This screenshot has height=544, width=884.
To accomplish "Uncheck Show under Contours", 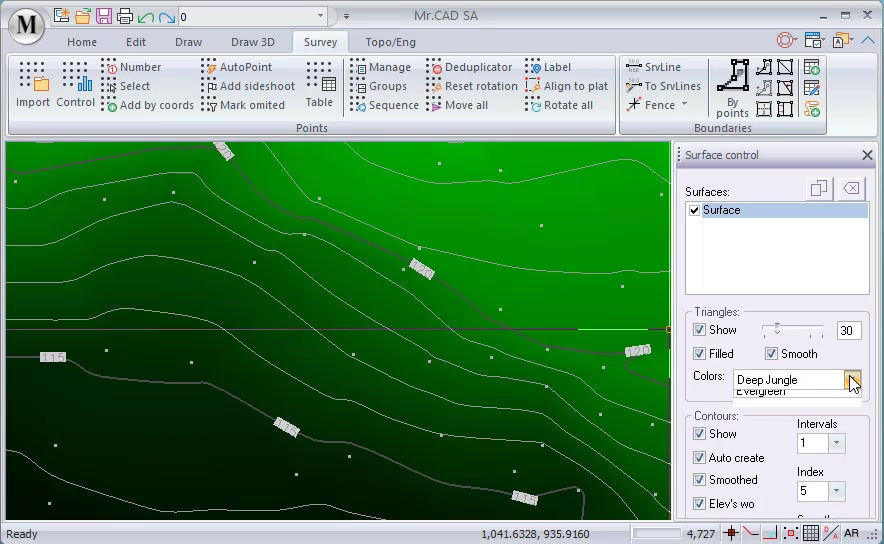I will pyautogui.click(x=699, y=434).
